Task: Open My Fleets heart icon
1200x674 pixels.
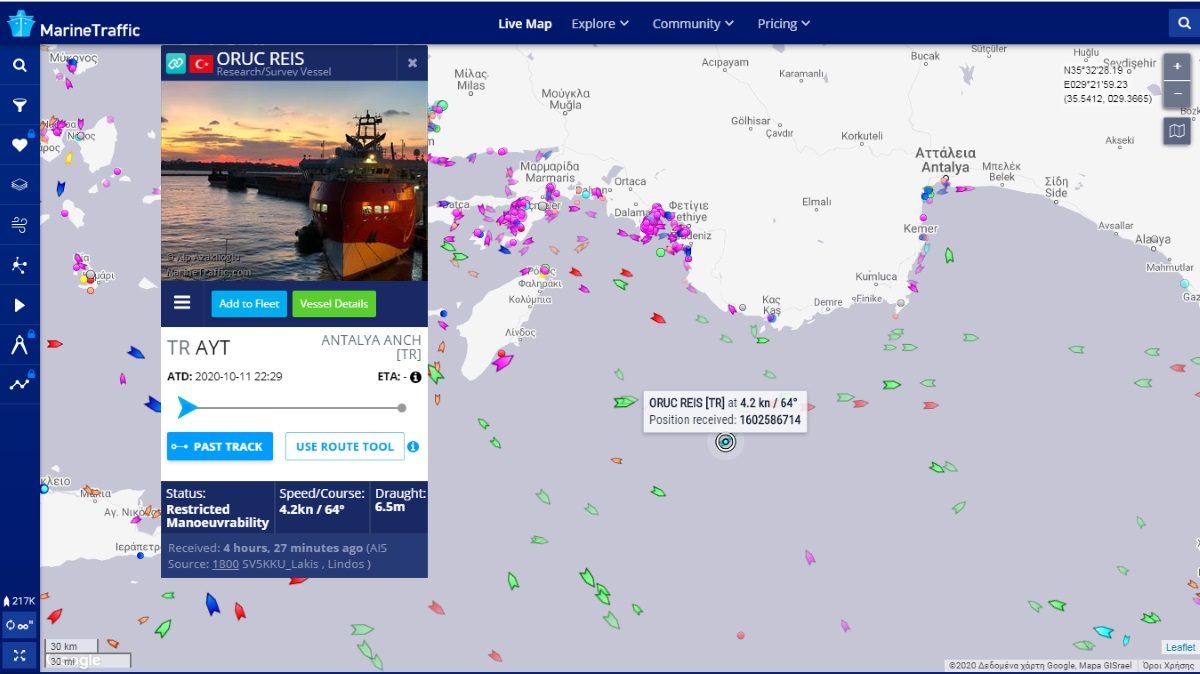Action: [x=19, y=145]
